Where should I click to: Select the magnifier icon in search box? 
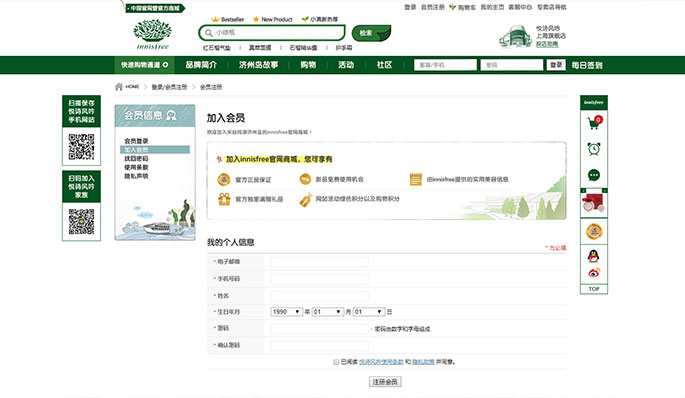click(209, 33)
